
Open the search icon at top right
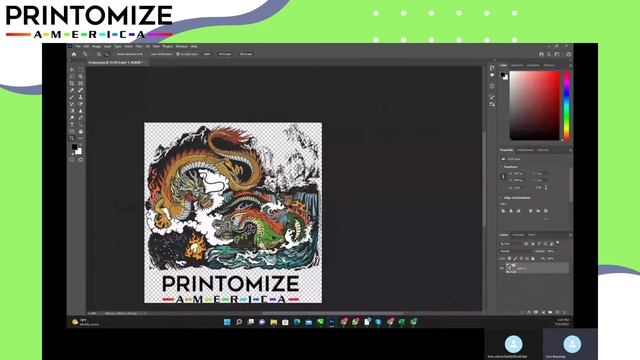point(549,54)
